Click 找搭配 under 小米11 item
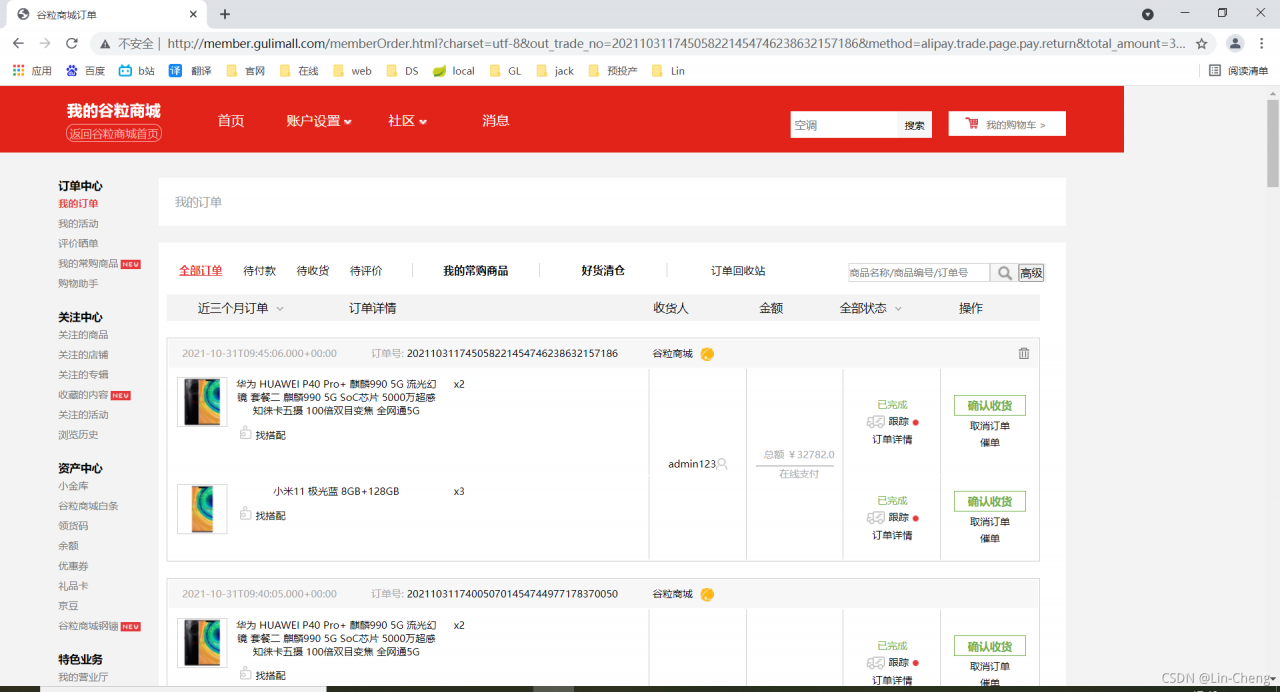The image size is (1280, 692). [x=263, y=515]
